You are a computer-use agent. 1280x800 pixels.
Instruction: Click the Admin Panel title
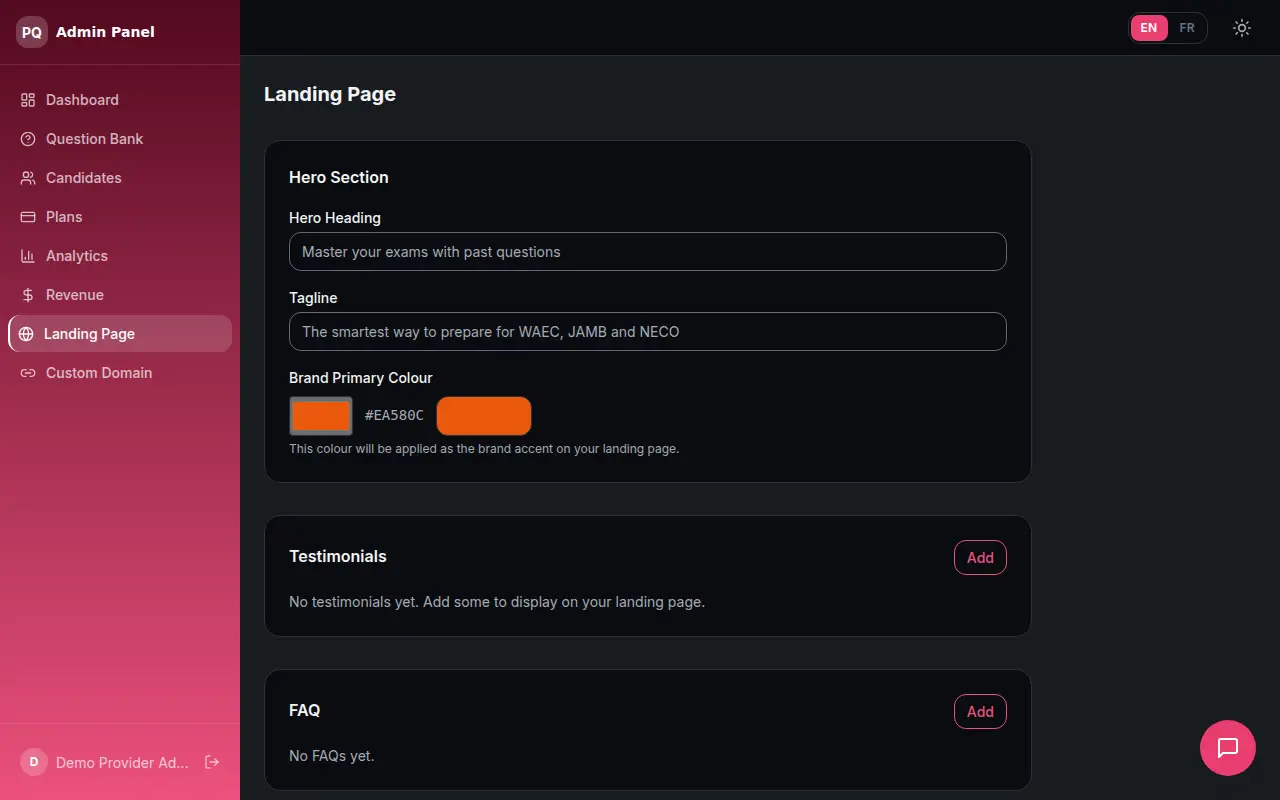coord(105,32)
